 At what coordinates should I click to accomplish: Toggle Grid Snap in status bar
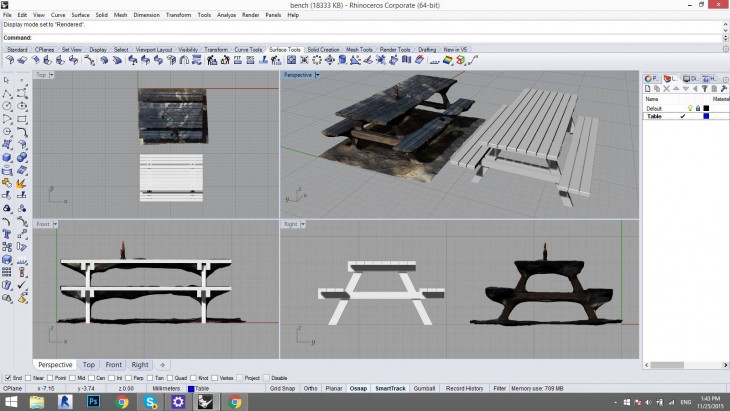pyautogui.click(x=283, y=388)
